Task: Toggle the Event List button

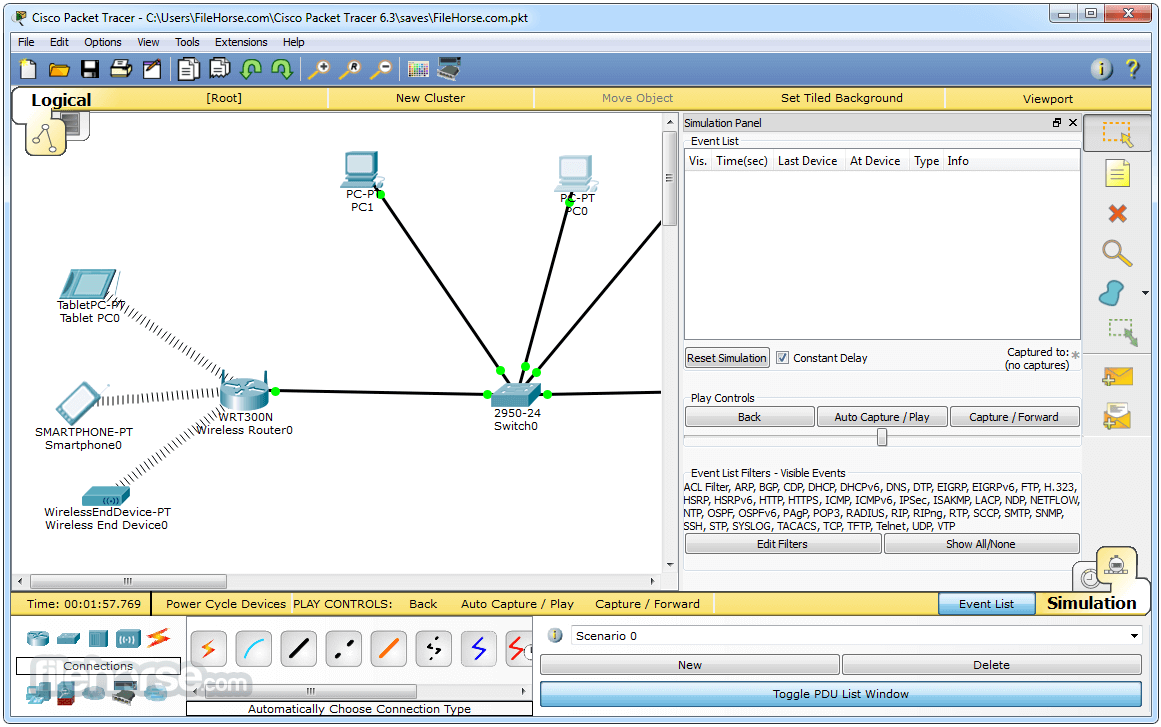Action: point(986,604)
